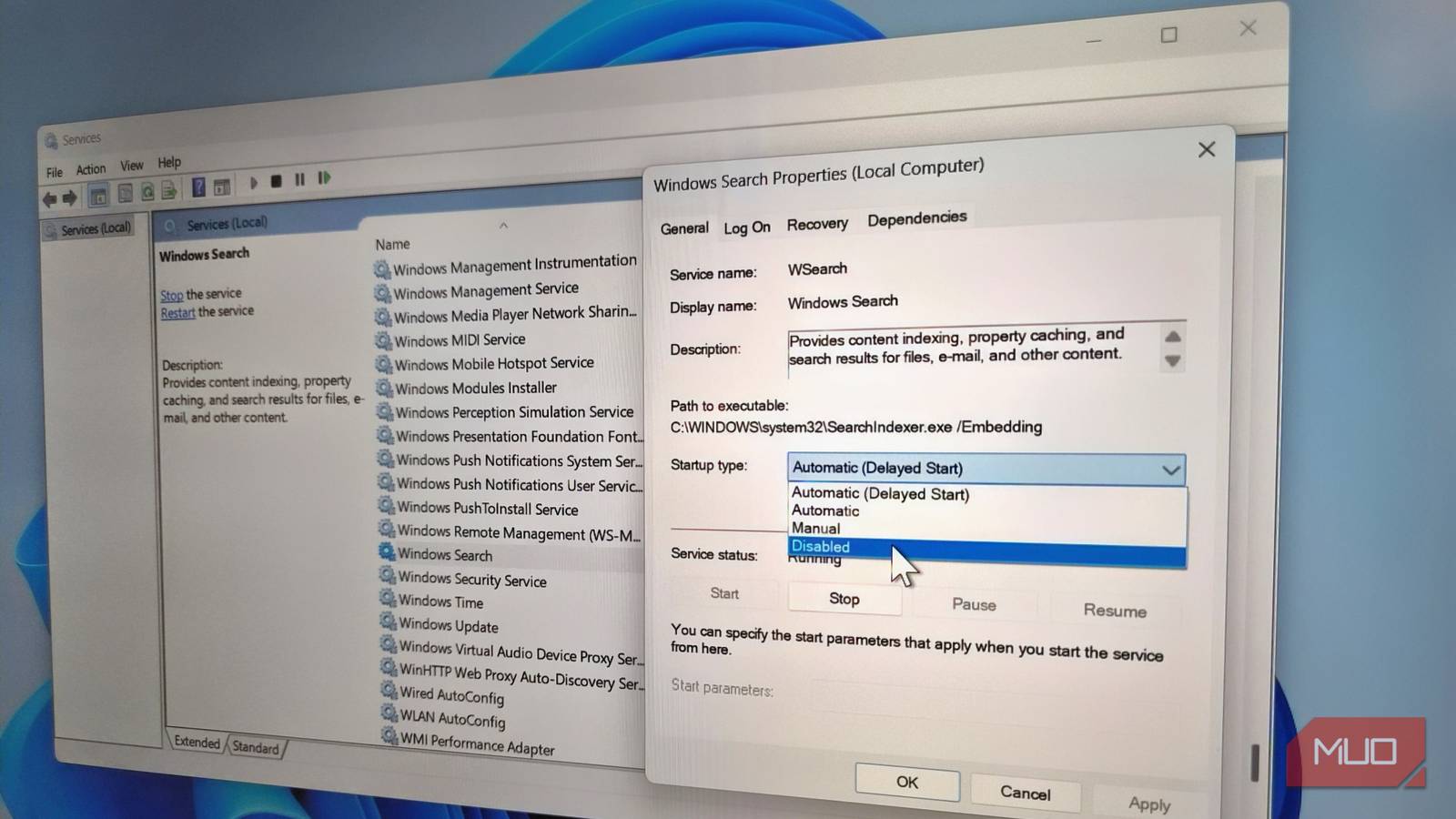The width and height of the screenshot is (1456, 819).
Task: Refresh the services list
Action: (x=147, y=192)
